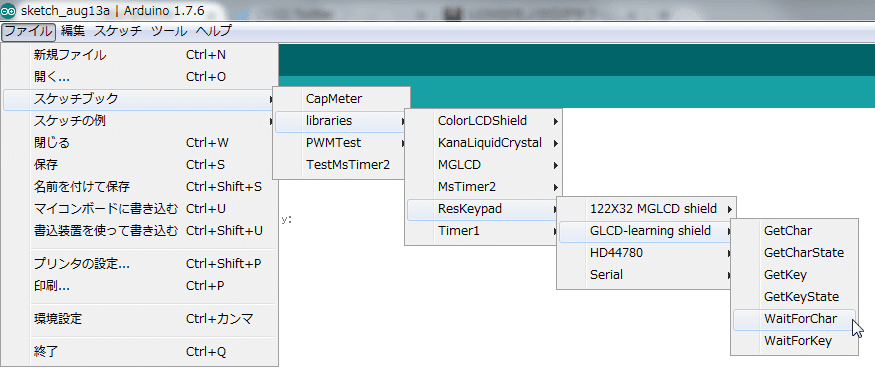This screenshot has width=875, height=372.
Task: Select 名前を付けて保存 entry
Action: click(x=140, y=187)
